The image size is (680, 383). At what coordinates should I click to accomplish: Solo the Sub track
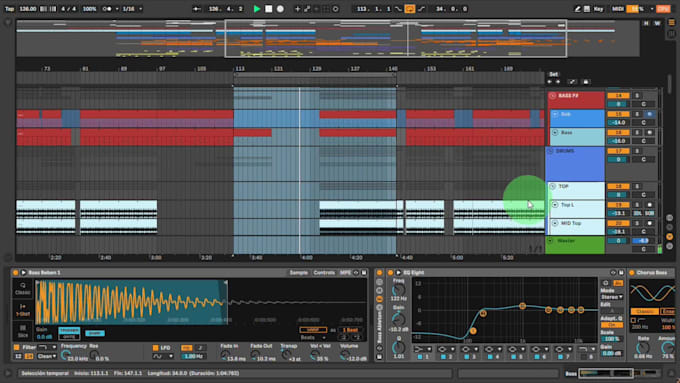[x=637, y=114]
